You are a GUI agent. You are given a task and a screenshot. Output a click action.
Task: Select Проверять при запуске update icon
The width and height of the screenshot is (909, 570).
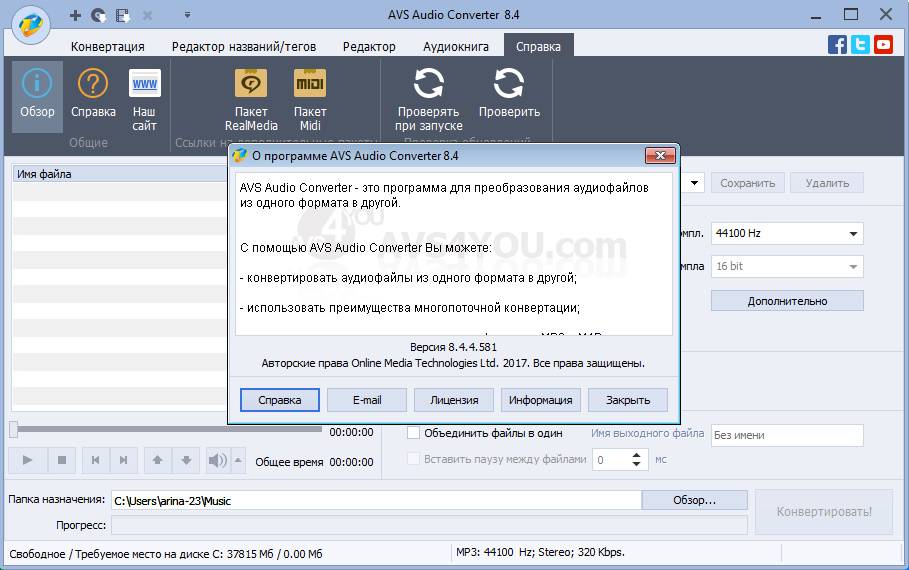[x=428, y=85]
